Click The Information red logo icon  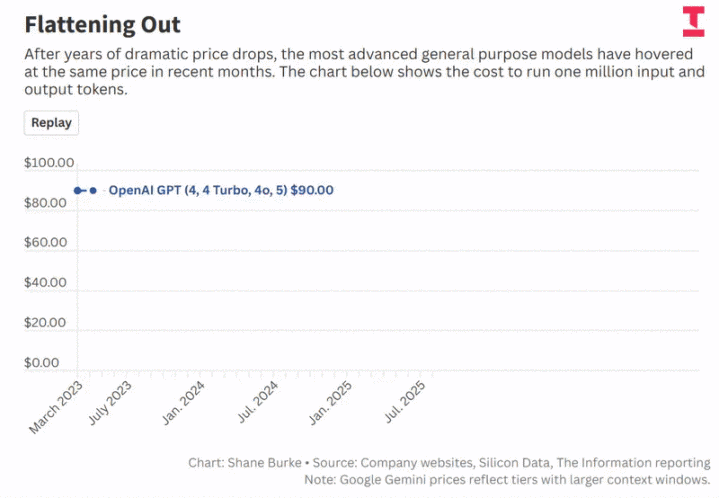click(x=693, y=22)
